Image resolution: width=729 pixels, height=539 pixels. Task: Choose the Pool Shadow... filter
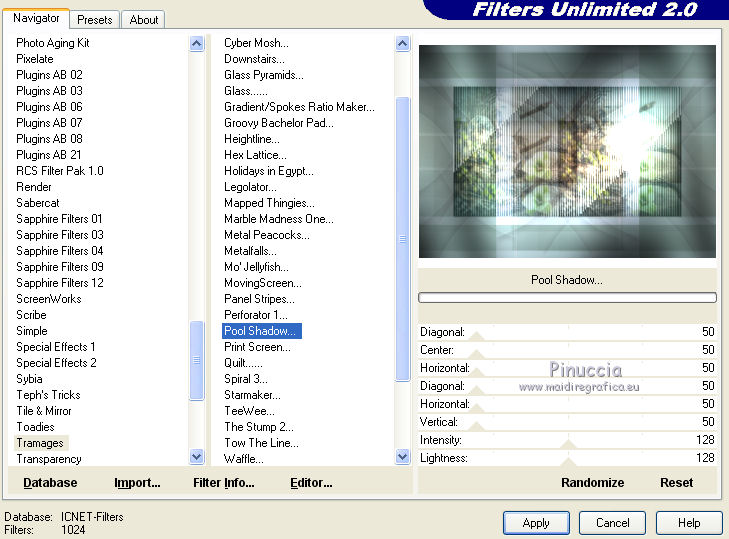(x=262, y=331)
